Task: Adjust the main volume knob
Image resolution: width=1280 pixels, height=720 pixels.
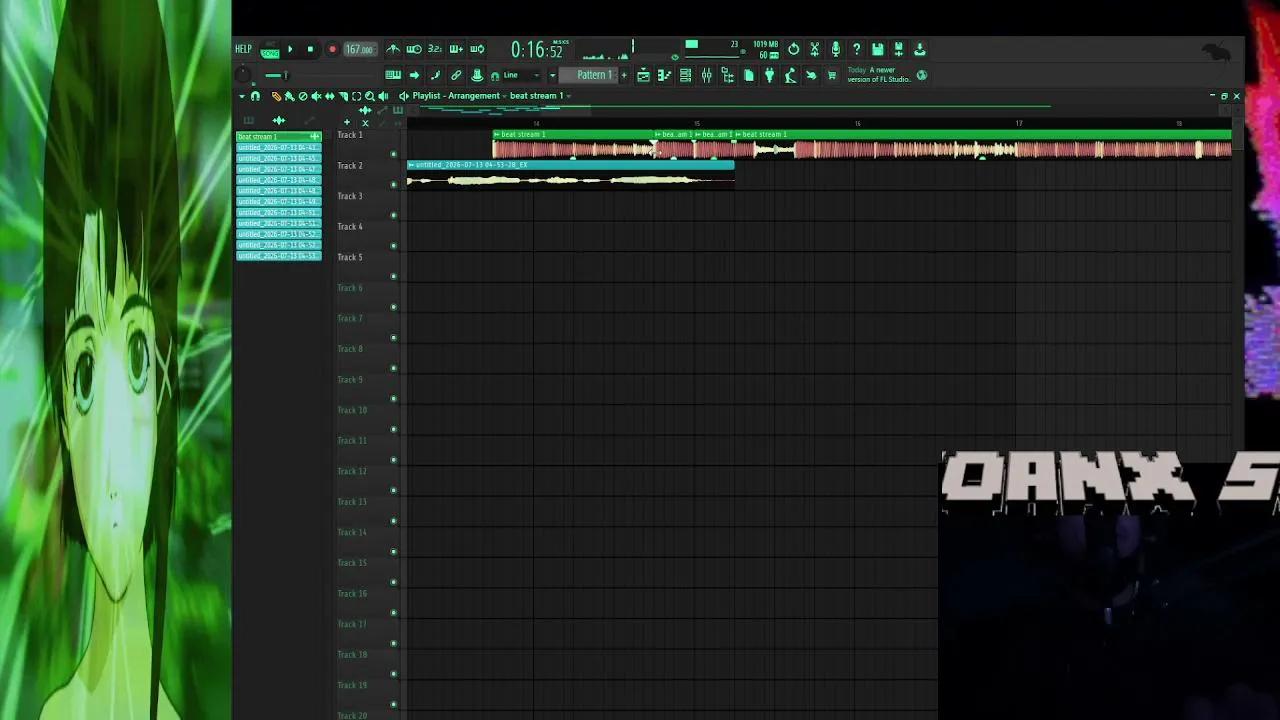Action: pyautogui.click(x=243, y=74)
